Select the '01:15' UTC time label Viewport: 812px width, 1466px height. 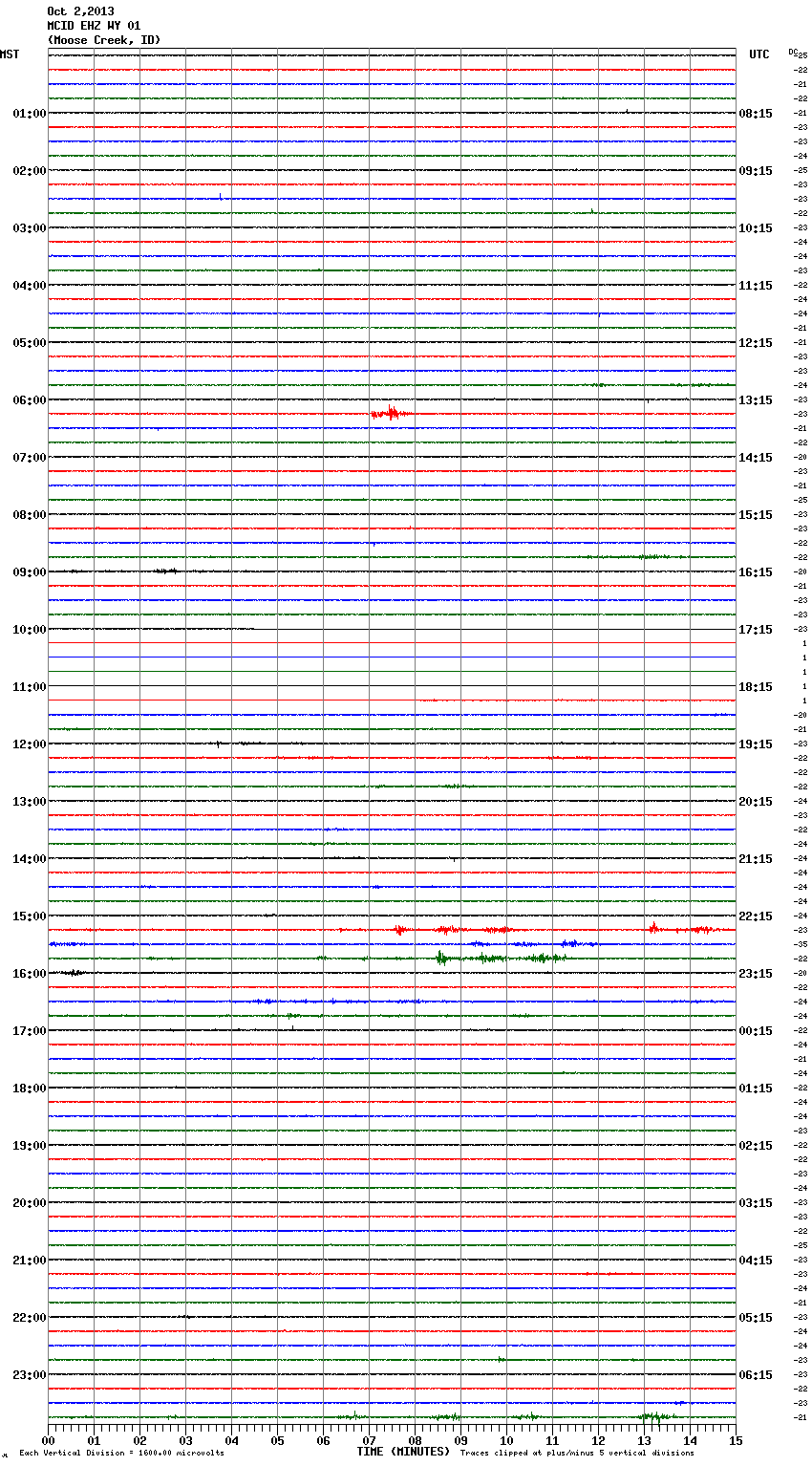tap(756, 1089)
